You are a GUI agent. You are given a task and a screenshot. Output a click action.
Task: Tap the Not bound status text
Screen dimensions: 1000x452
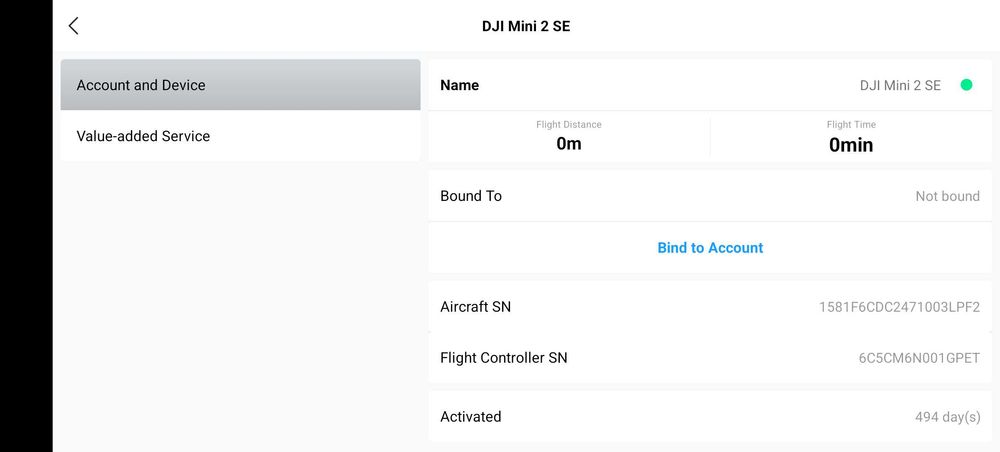[x=947, y=196]
